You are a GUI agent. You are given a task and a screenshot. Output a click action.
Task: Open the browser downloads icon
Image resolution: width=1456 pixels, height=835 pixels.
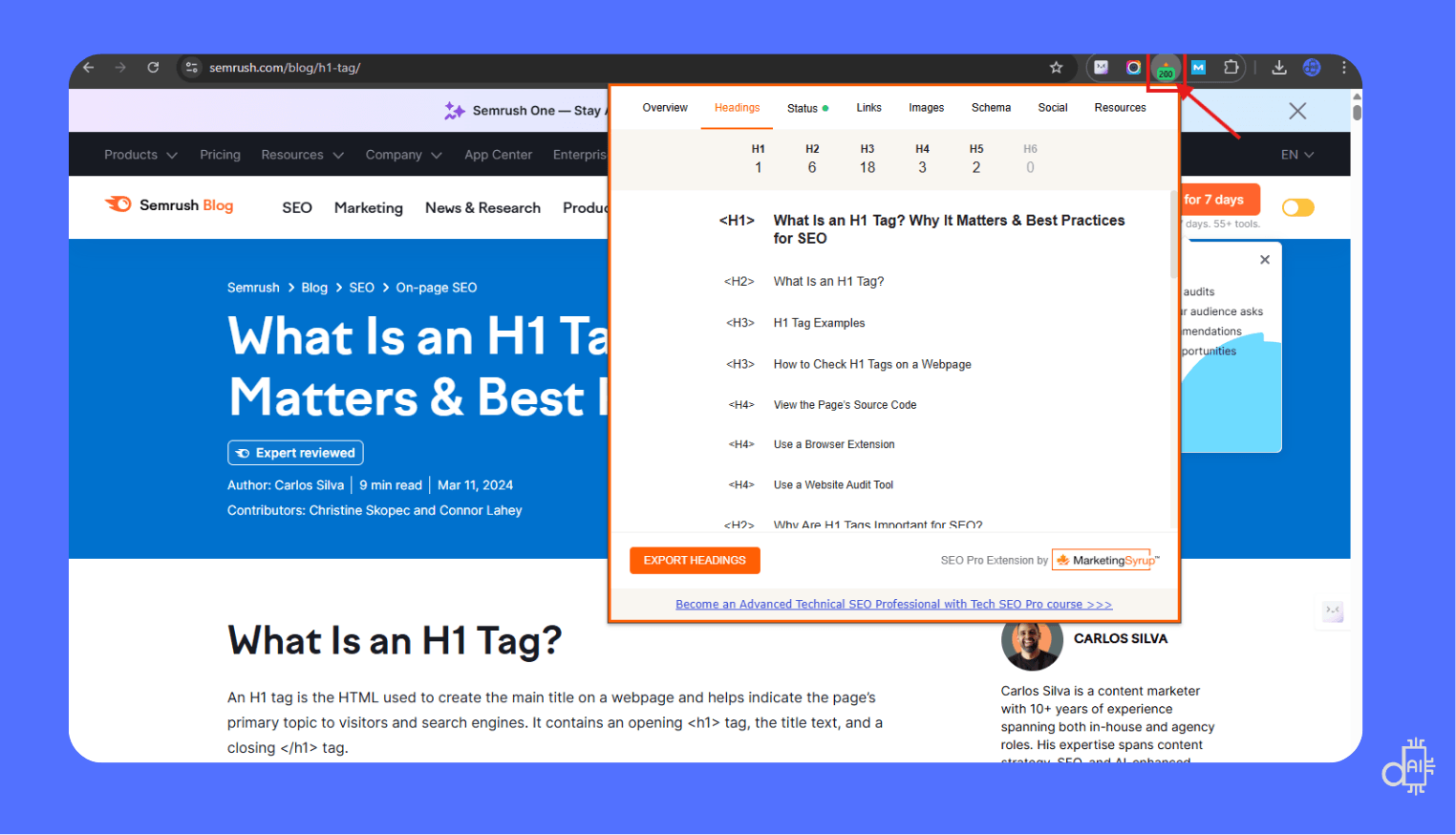1279,68
